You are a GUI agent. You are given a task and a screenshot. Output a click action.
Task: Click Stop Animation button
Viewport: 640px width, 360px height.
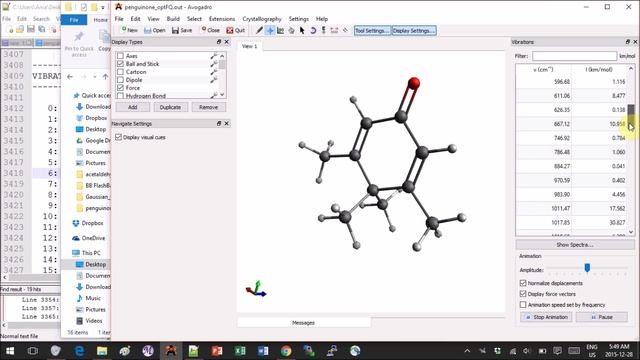(x=546, y=317)
